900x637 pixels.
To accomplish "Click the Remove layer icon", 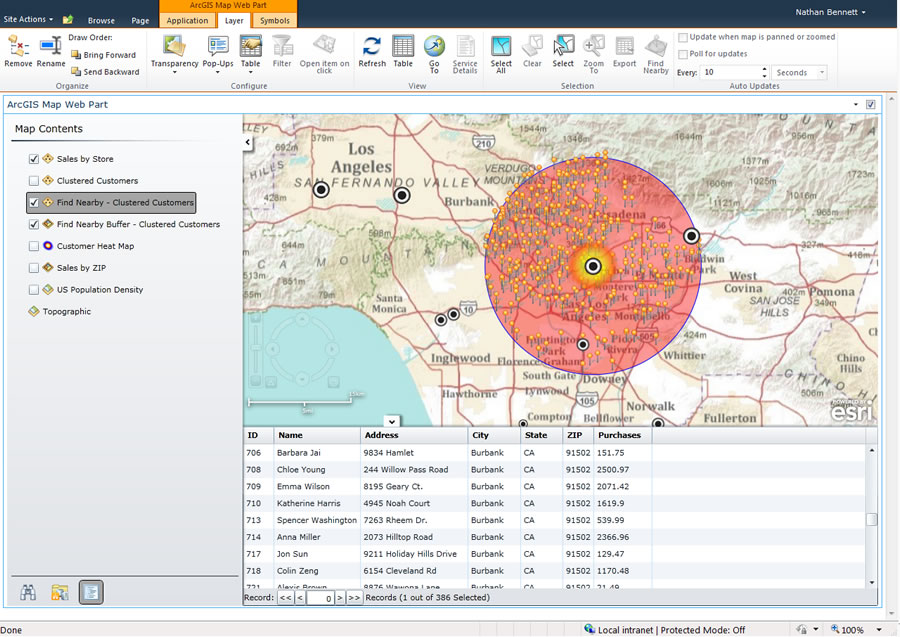I will 18,46.
